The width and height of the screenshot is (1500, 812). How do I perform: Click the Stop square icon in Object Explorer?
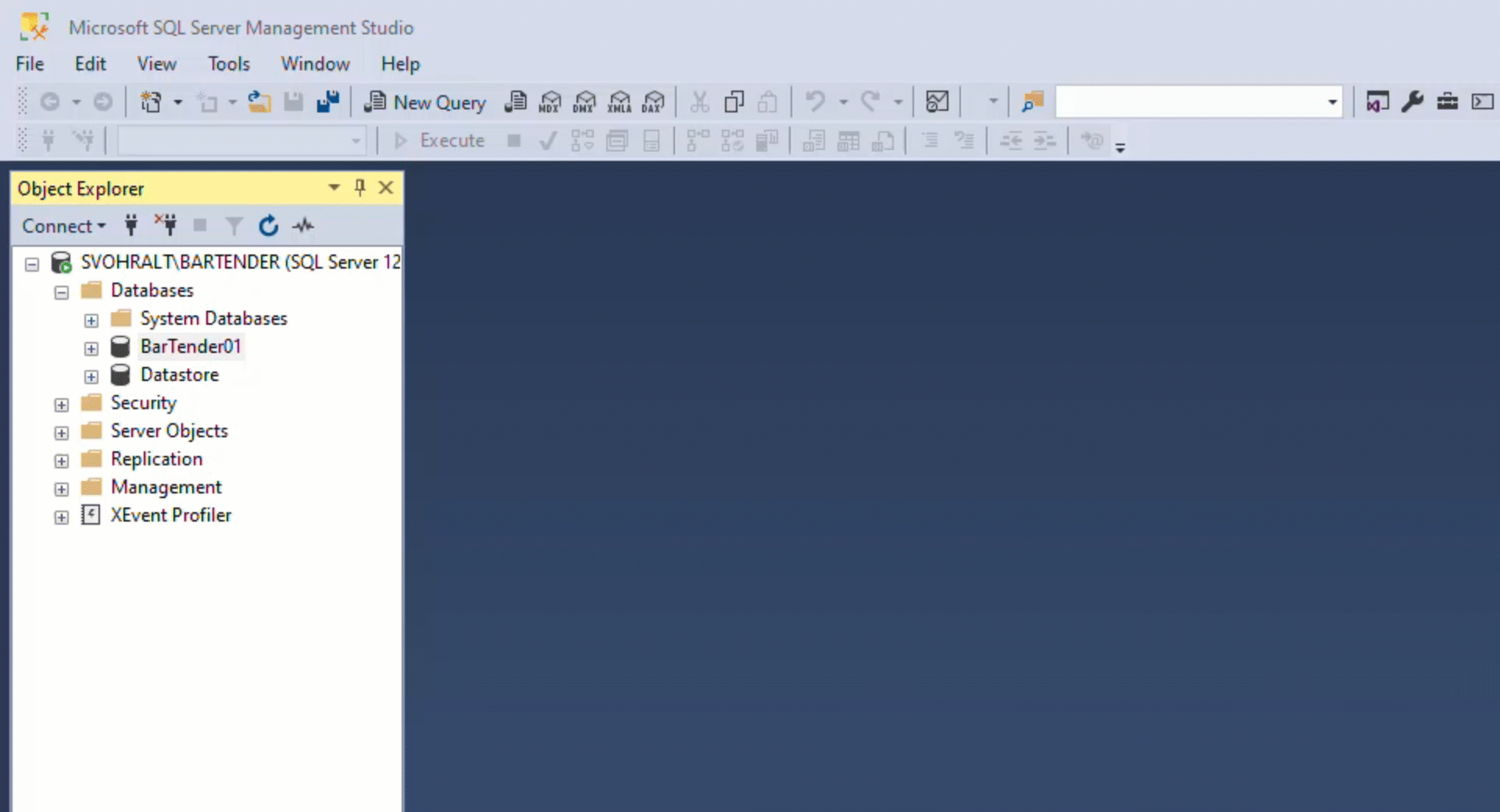tap(200, 226)
